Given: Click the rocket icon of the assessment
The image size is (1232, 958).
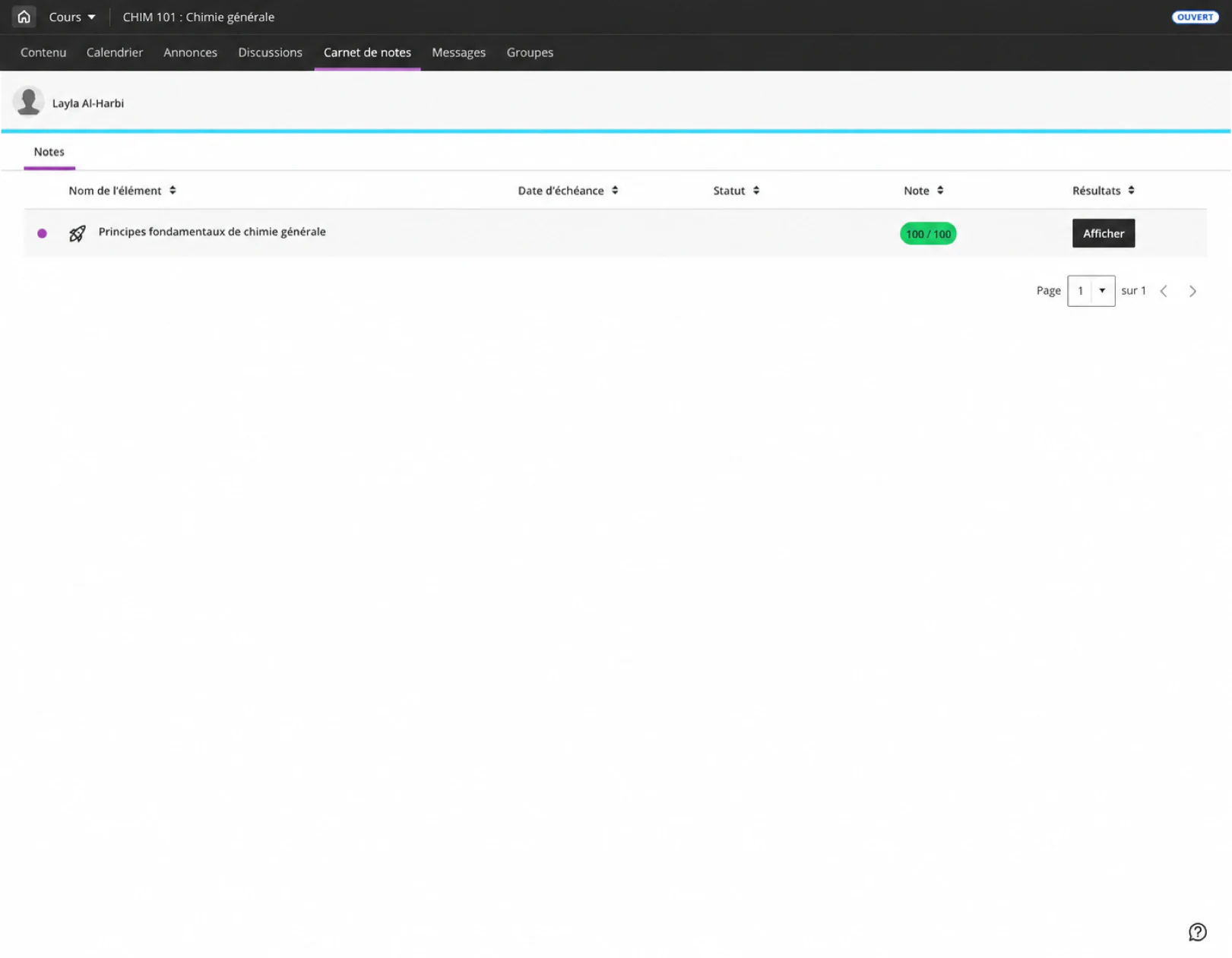Looking at the screenshot, I should [77, 233].
